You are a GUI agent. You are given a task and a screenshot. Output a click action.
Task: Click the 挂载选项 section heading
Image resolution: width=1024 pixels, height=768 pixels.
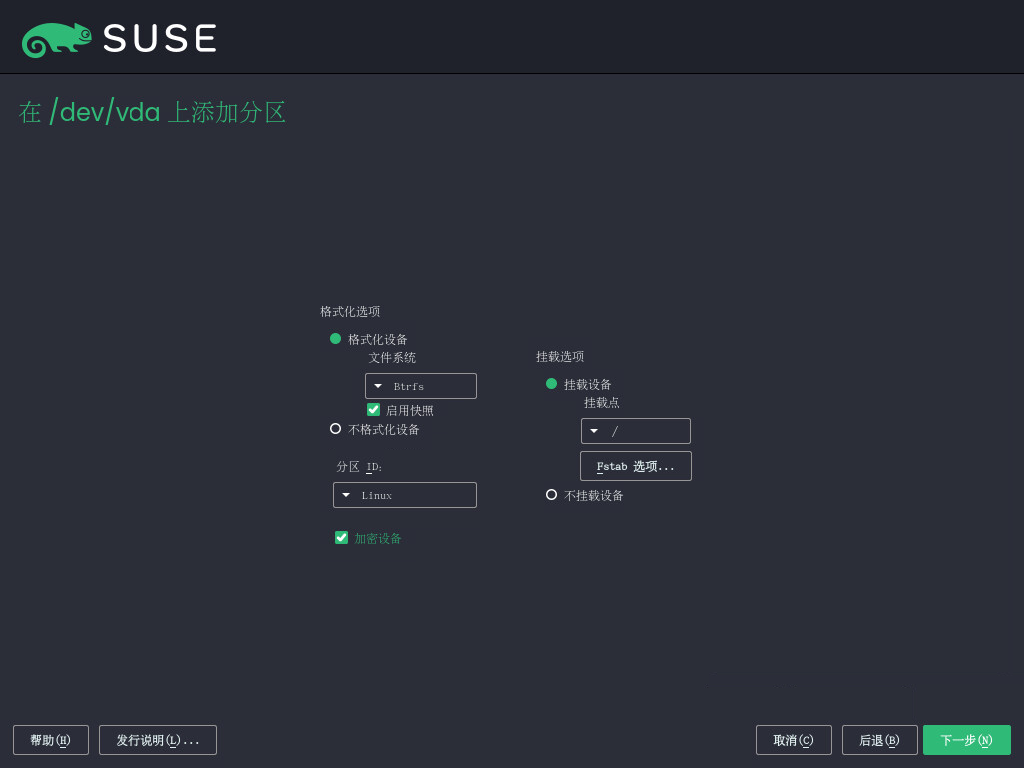[560, 357]
